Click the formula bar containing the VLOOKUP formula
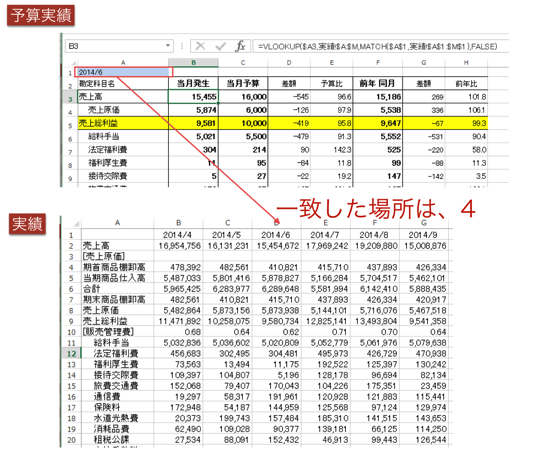Image resolution: width=549 pixels, height=461 pixels. (381, 46)
